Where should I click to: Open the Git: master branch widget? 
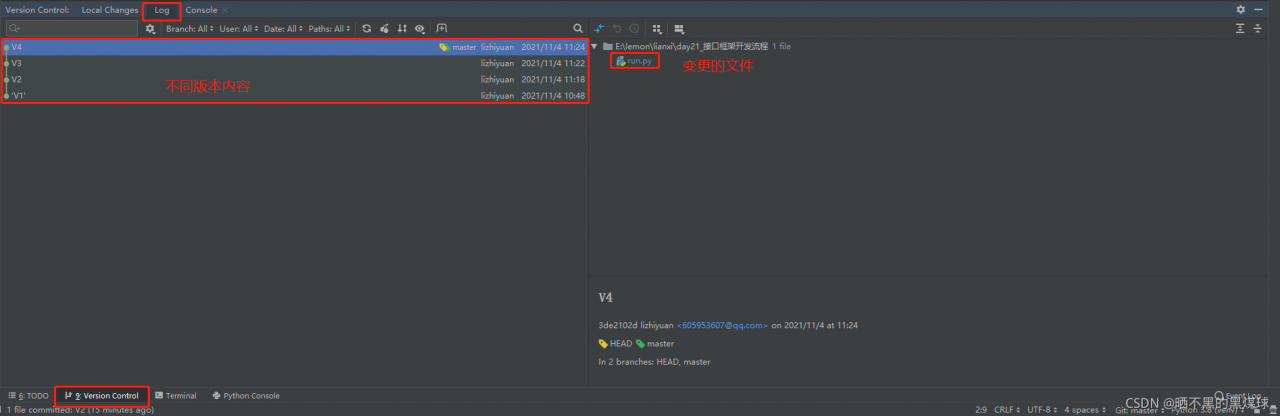[1139, 410]
